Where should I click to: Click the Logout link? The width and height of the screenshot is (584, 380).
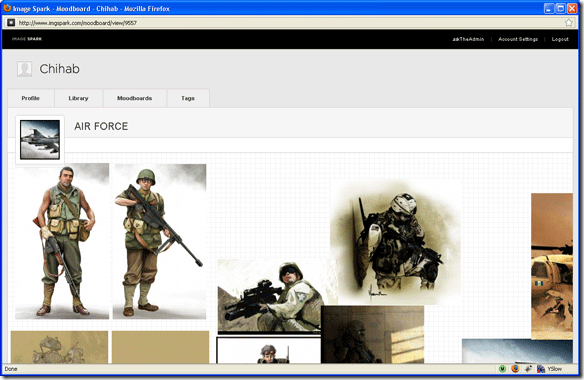(560, 39)
